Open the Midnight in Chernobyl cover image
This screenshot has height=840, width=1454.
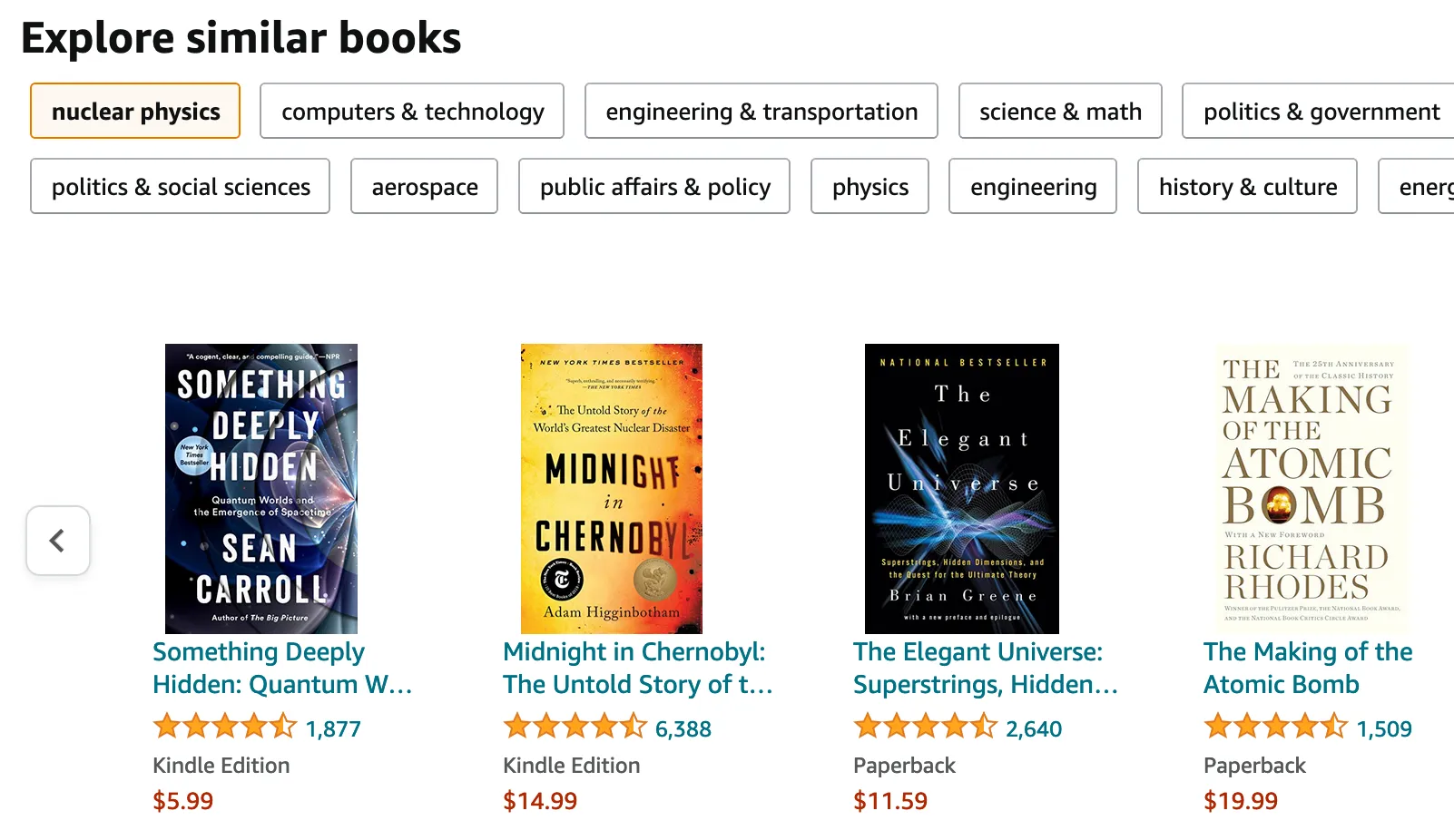pyautogui.click(x=611, y=488)
